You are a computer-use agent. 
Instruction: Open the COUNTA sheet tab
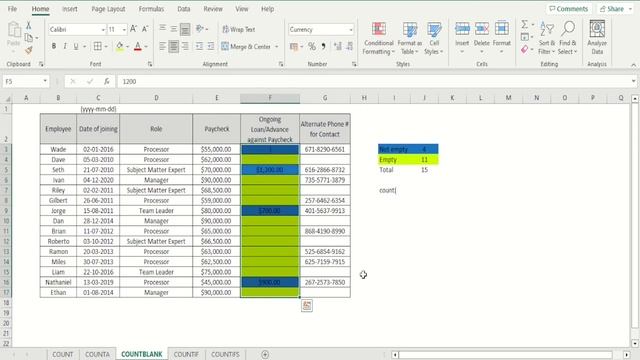(x=97, y=354)
